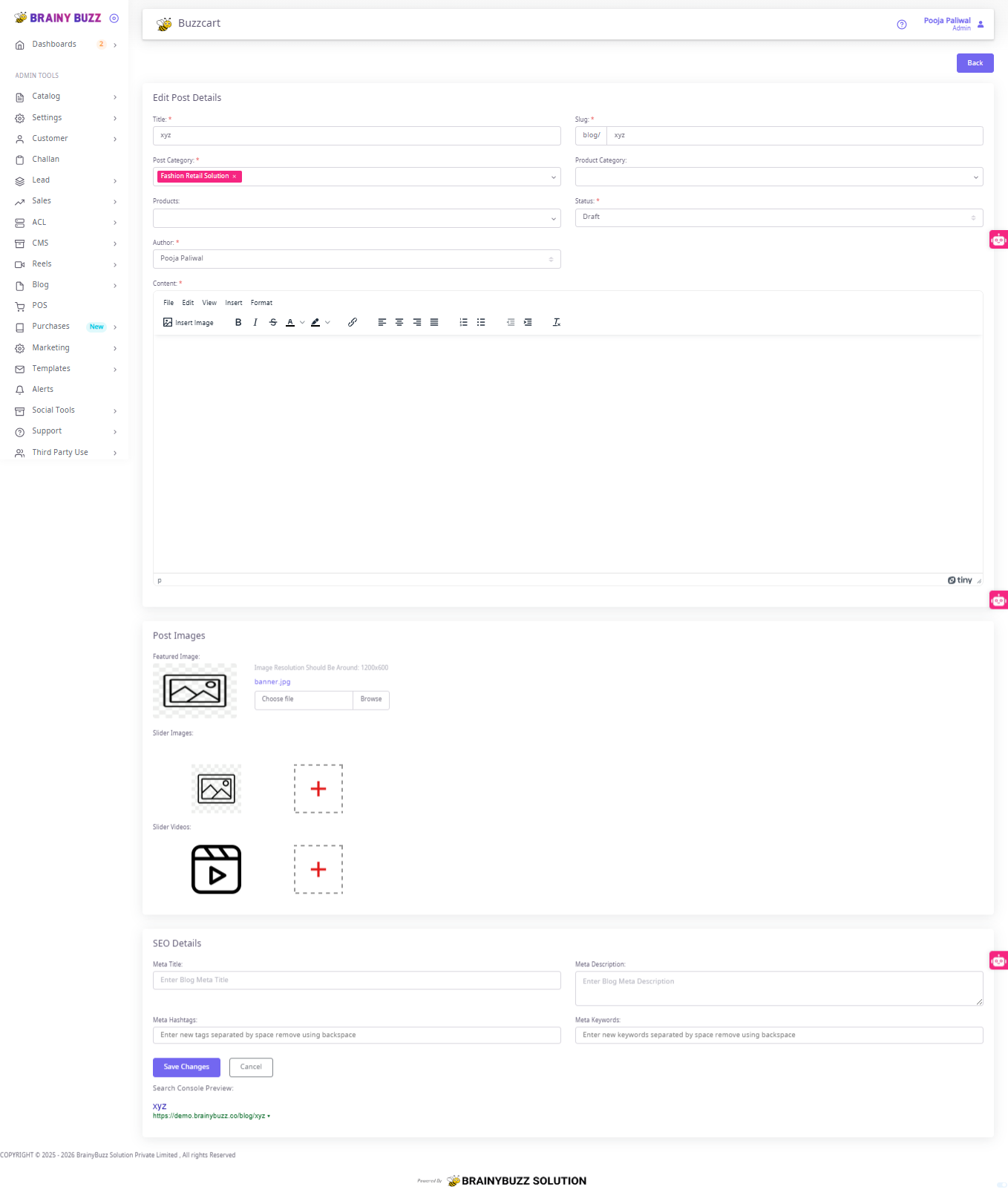Click the Meta Keywords input field
1008x1195 pixels.
point(779,1035)
